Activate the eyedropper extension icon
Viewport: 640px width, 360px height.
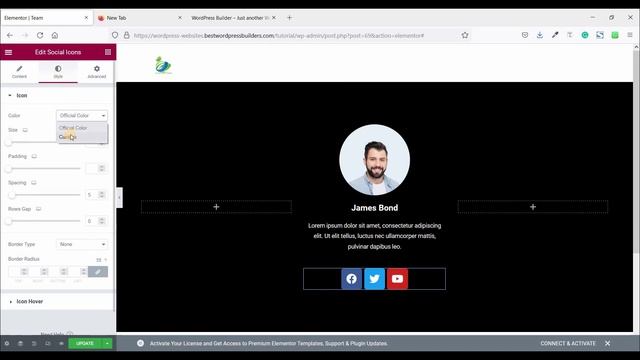(555, 36)
